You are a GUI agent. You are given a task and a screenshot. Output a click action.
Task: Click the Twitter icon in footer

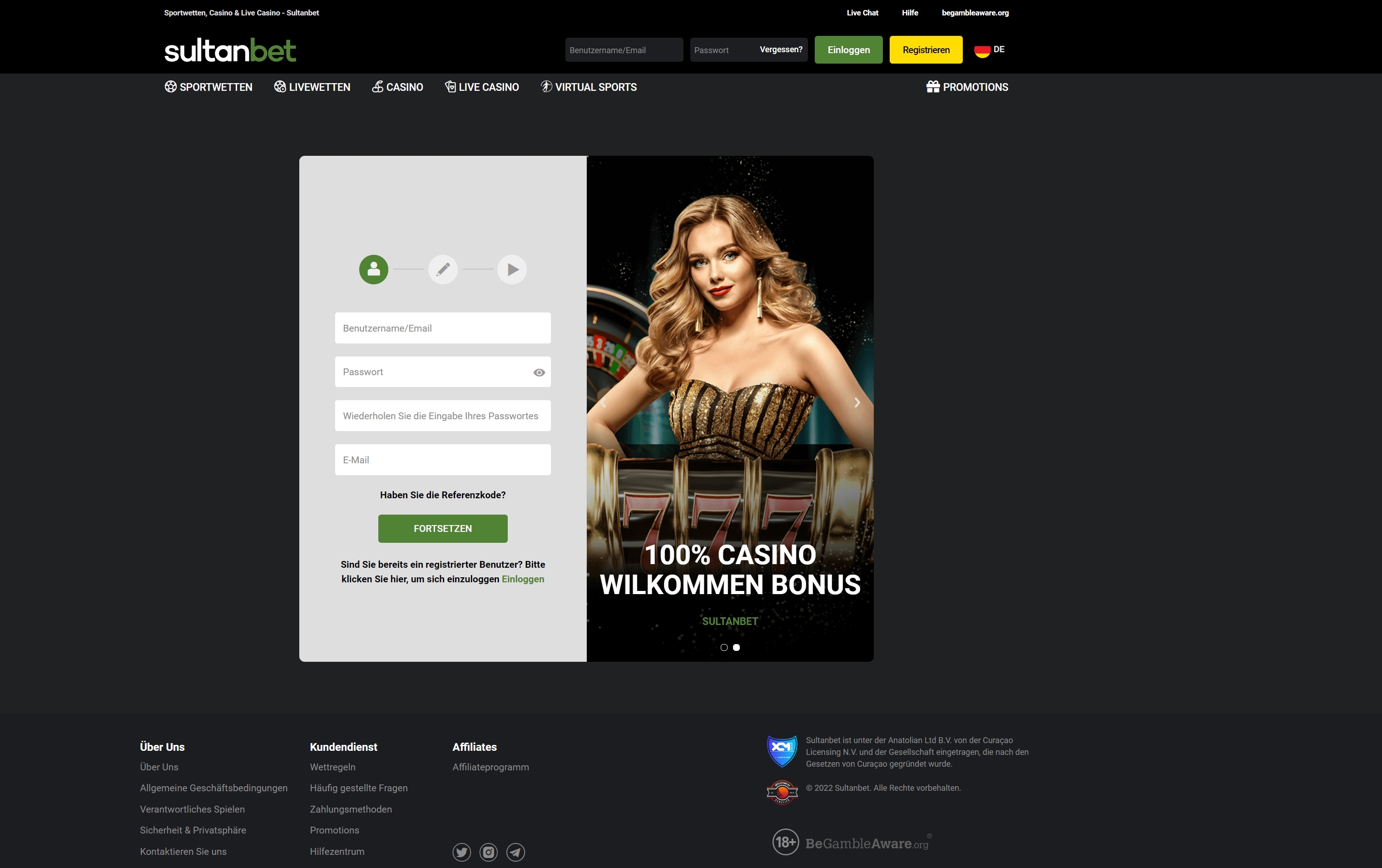[461, 852]
